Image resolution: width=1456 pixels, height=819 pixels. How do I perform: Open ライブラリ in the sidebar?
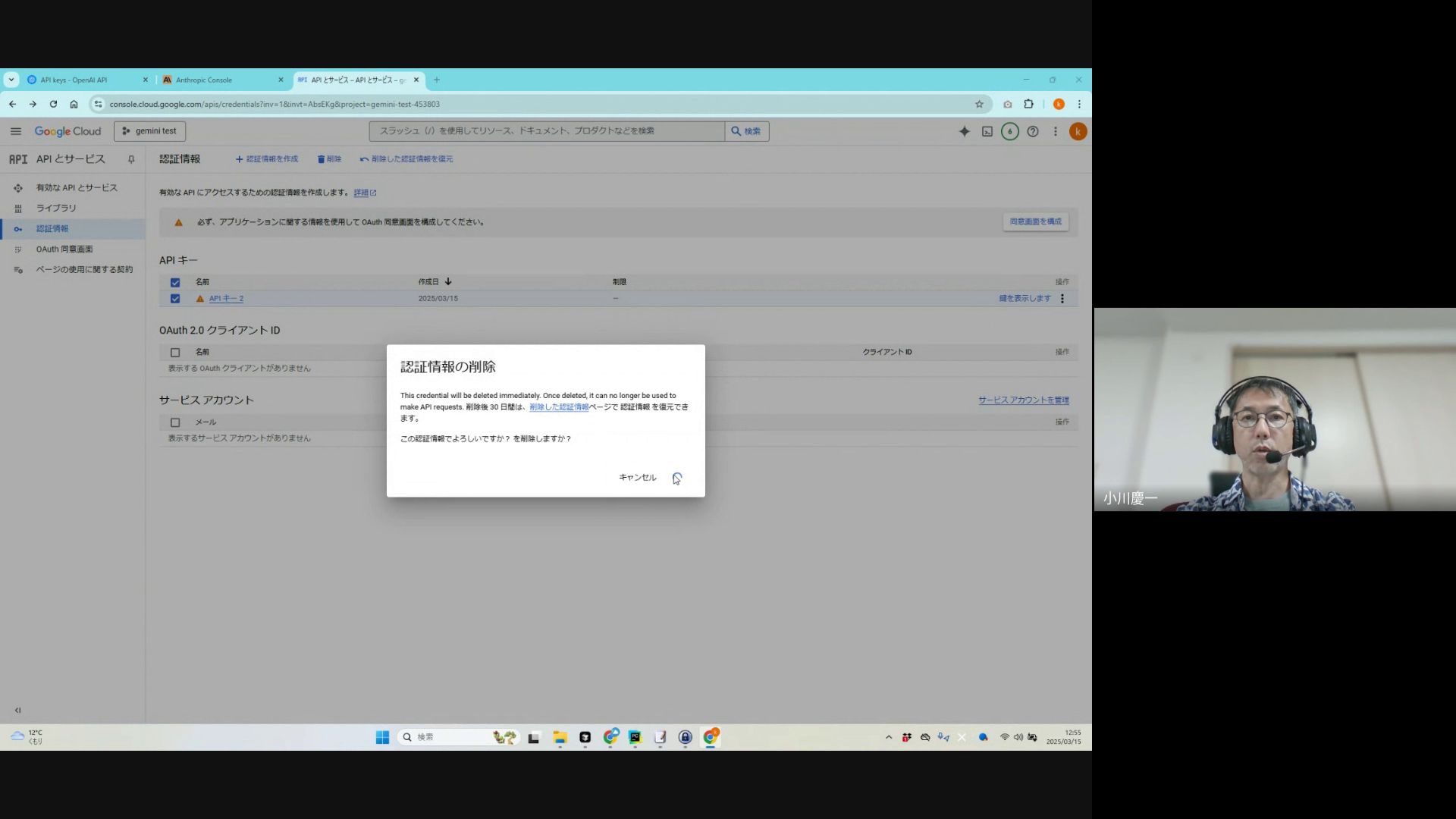coord(56,208)
